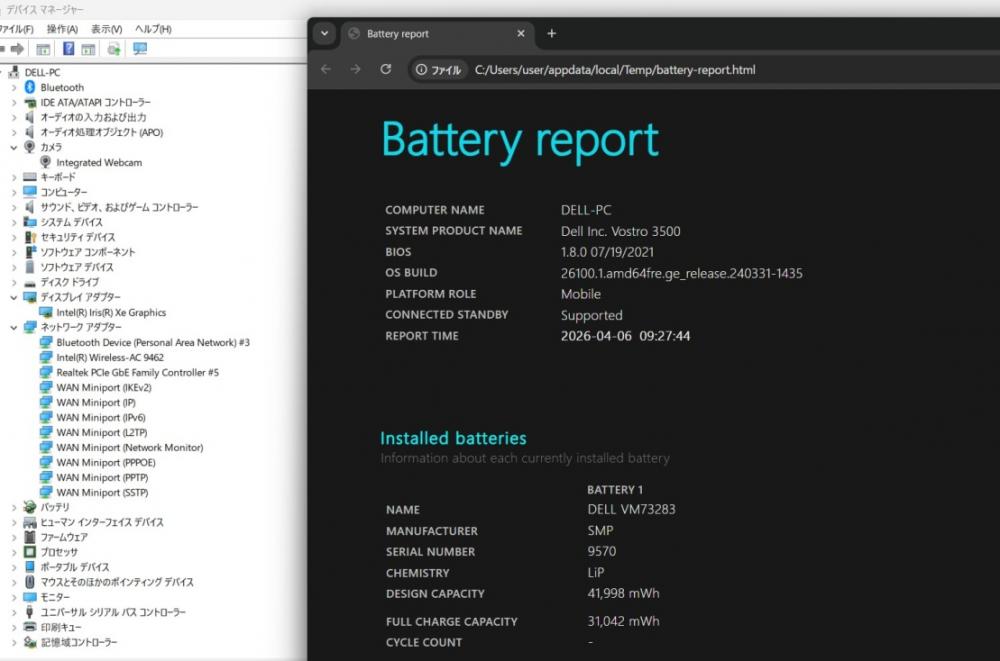
Task: Open the browser tab search dropdown arrow
Action: (324, 33)
